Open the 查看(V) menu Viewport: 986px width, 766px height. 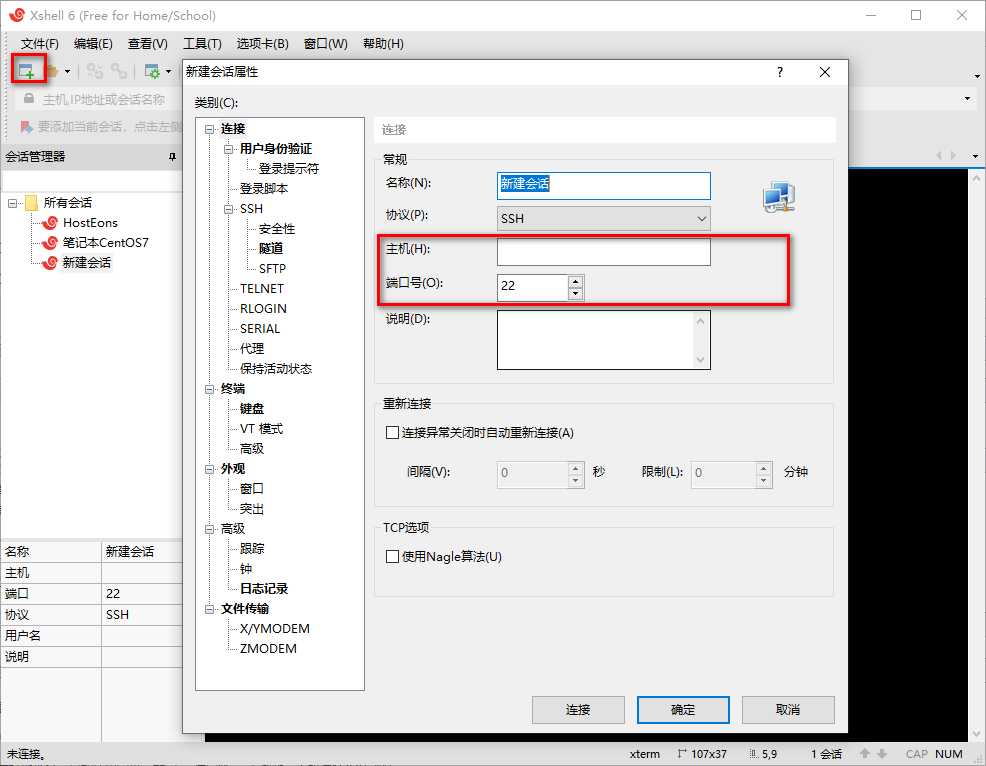click(148, 43)
